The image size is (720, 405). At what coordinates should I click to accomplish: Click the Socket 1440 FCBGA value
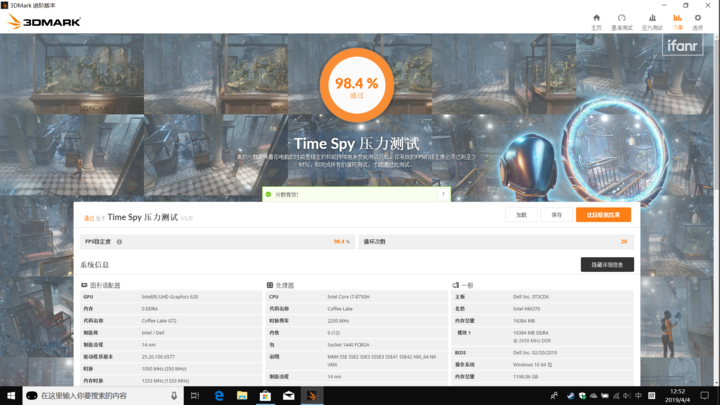348,345
